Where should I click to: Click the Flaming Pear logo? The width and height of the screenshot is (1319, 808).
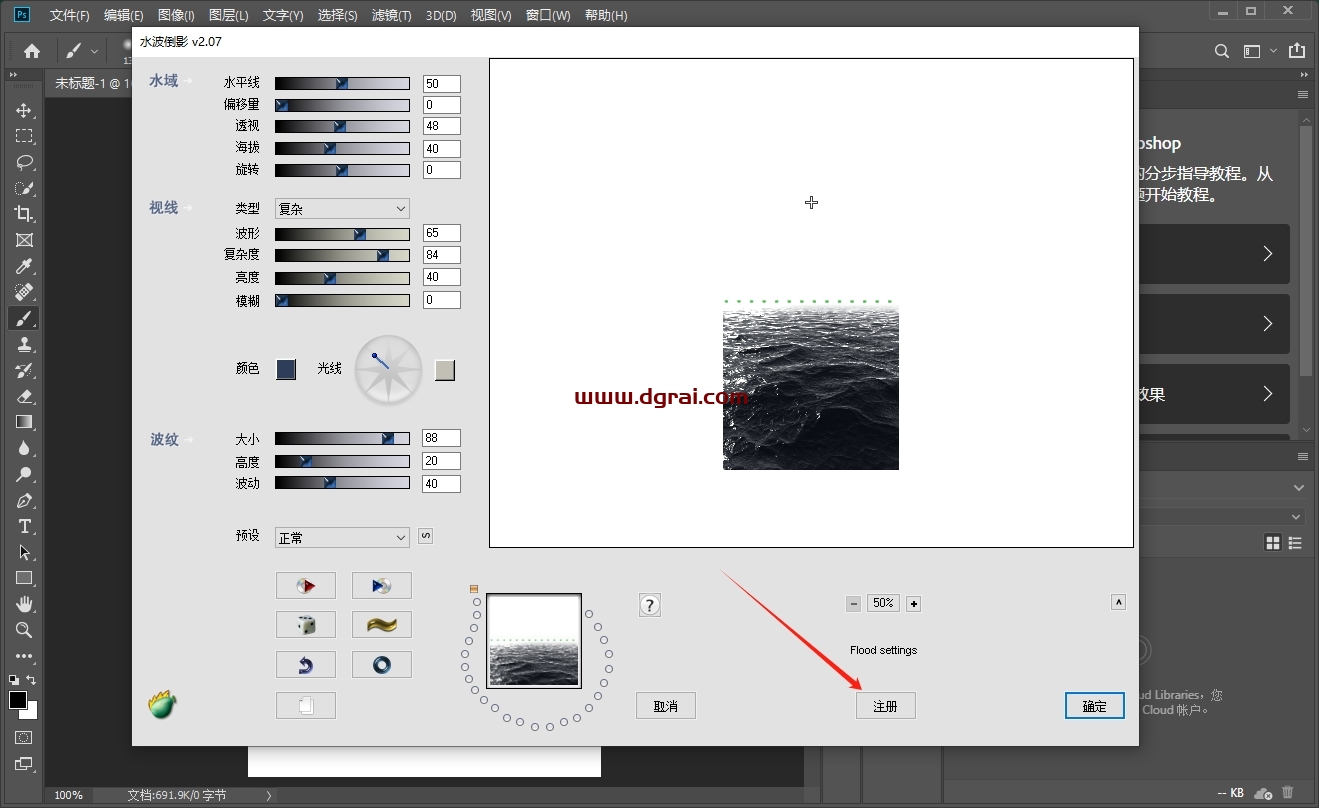(162, 706)
